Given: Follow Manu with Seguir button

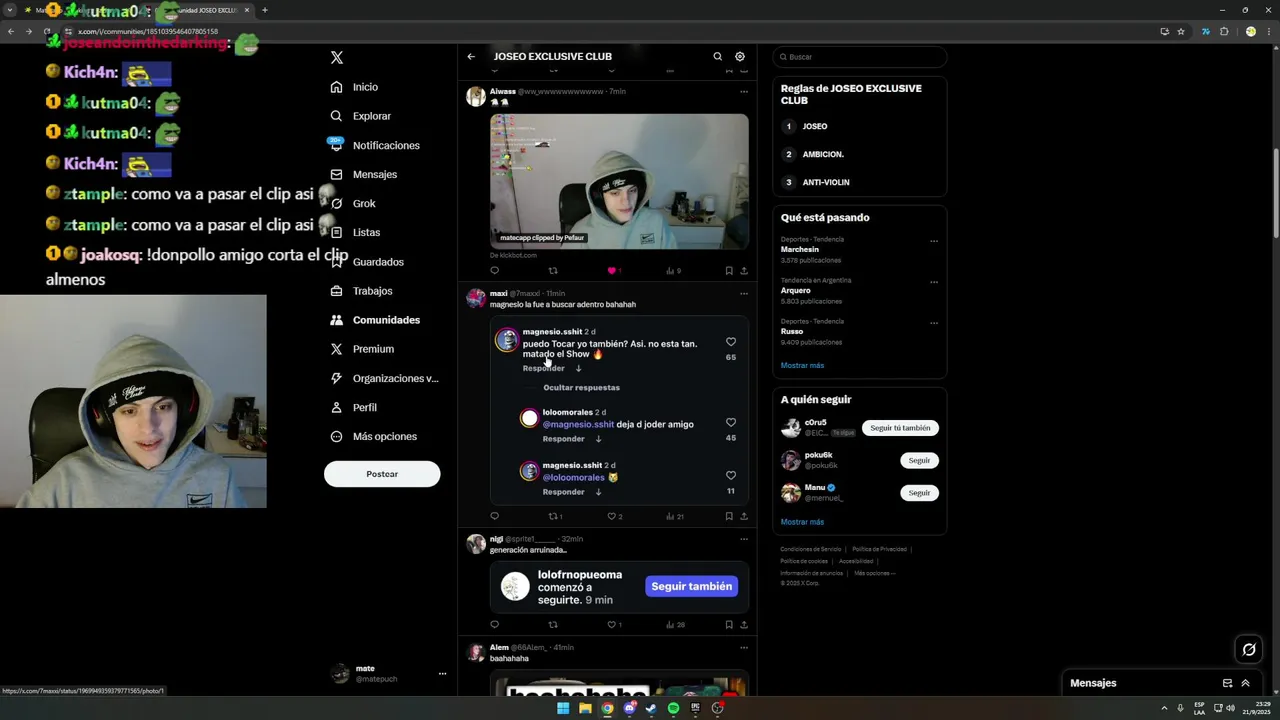Looking at the screenshot, I should pos(919,493).
